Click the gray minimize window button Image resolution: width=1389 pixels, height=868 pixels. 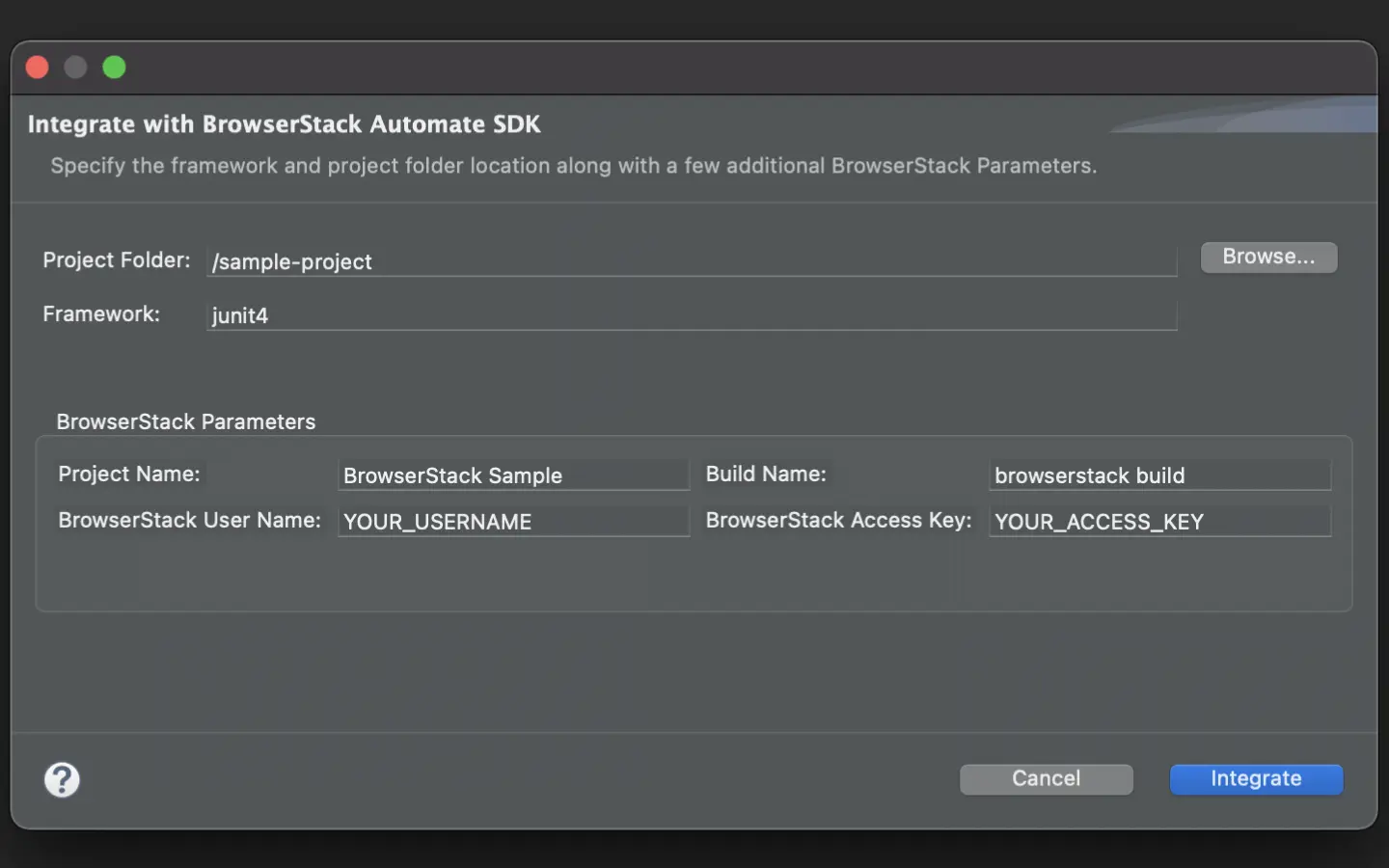[75, 68]
